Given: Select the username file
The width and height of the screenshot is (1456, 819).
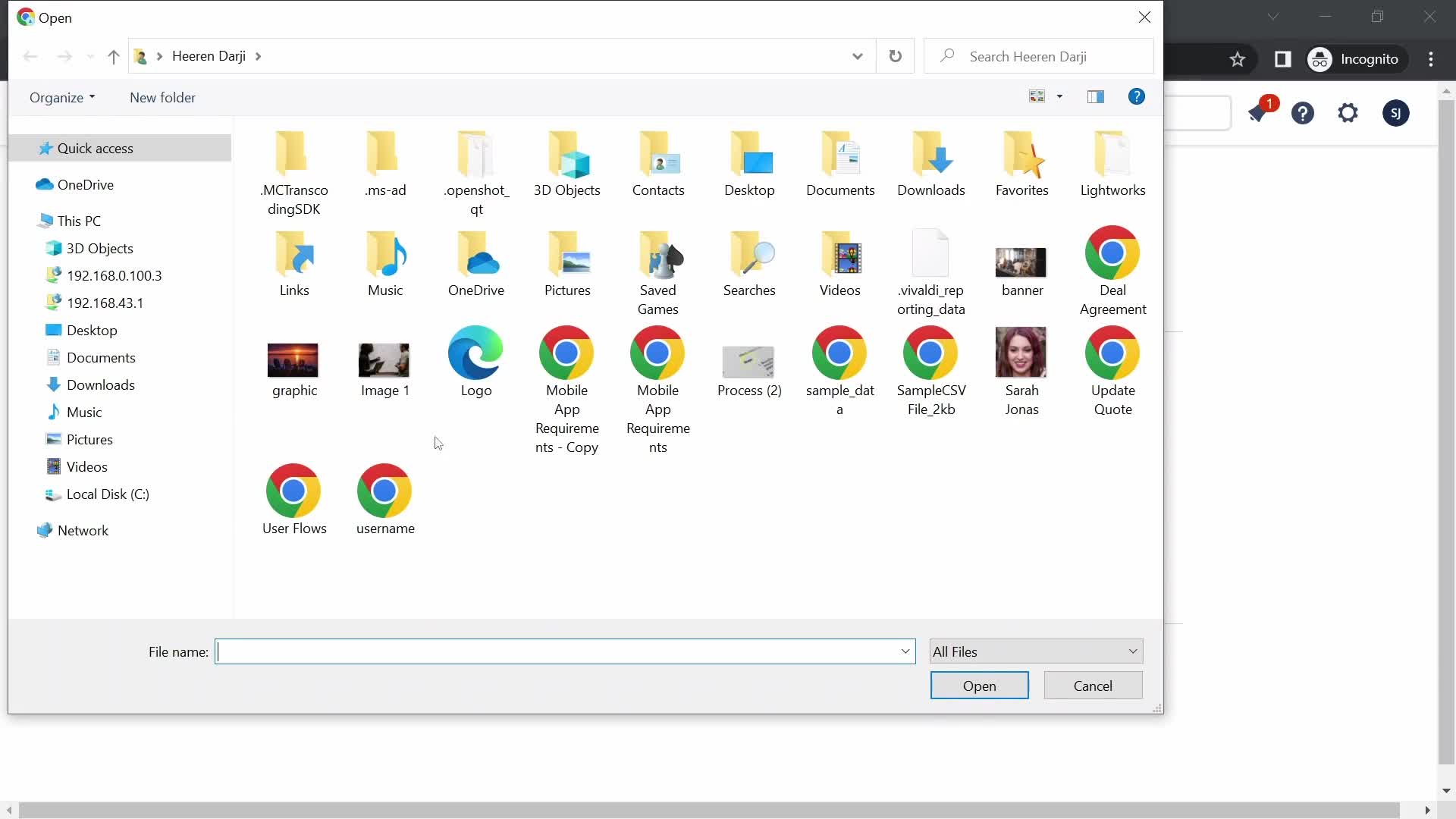Looking at the screenshot, I should (x=385, y=501).
